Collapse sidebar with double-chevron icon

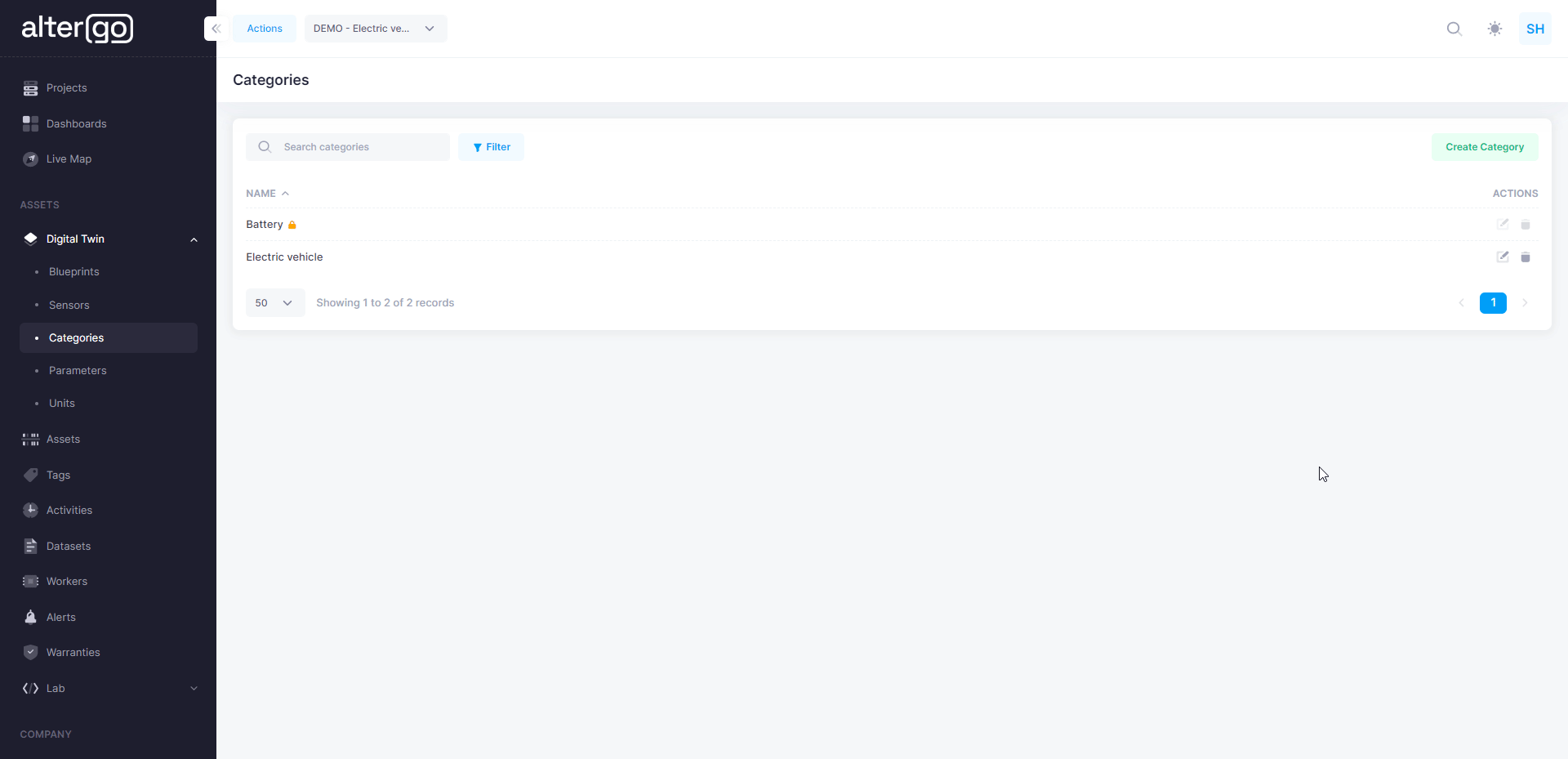[x=216, y=29]
